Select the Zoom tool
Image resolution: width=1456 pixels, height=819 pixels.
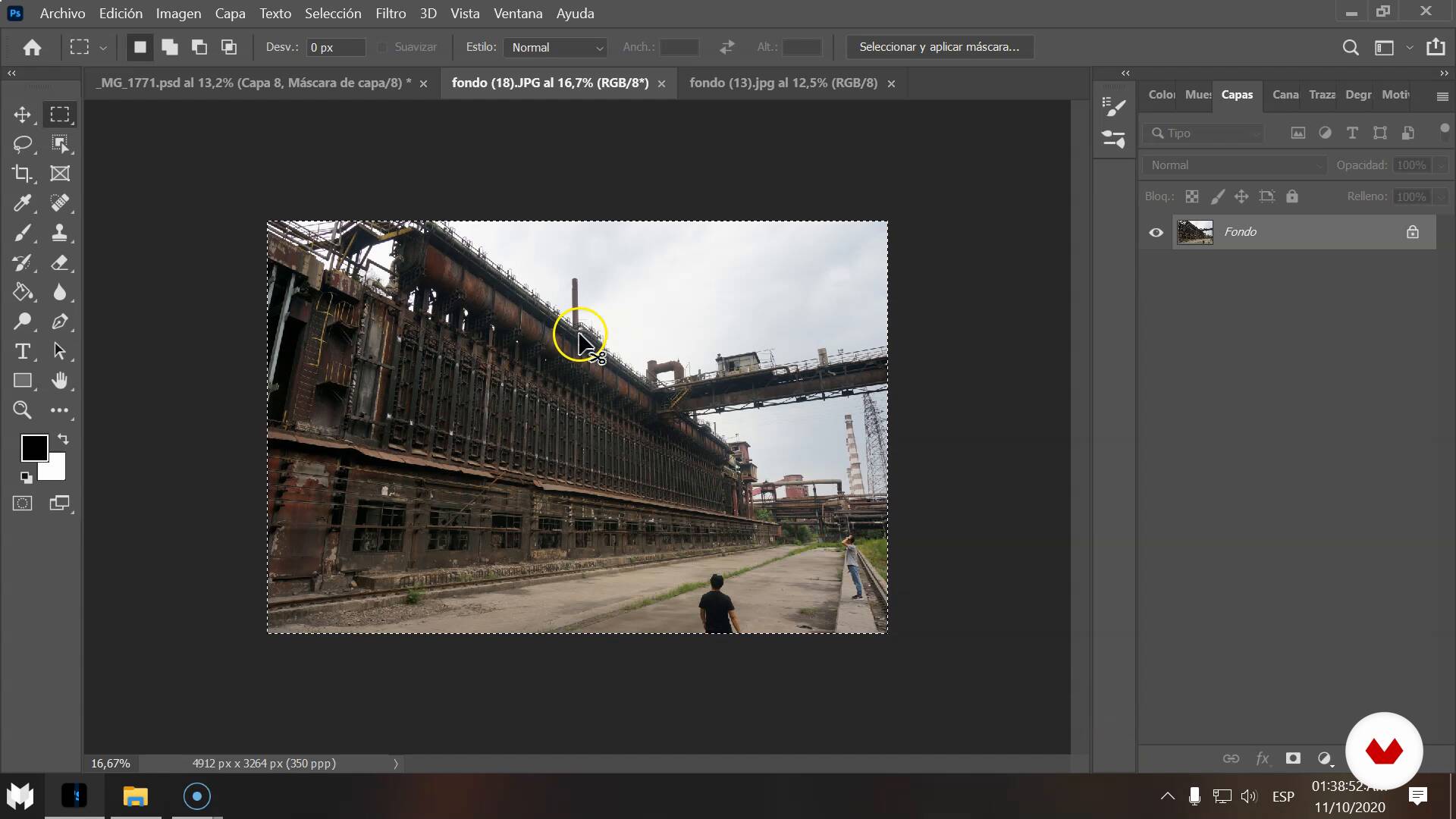coord(22,410)
